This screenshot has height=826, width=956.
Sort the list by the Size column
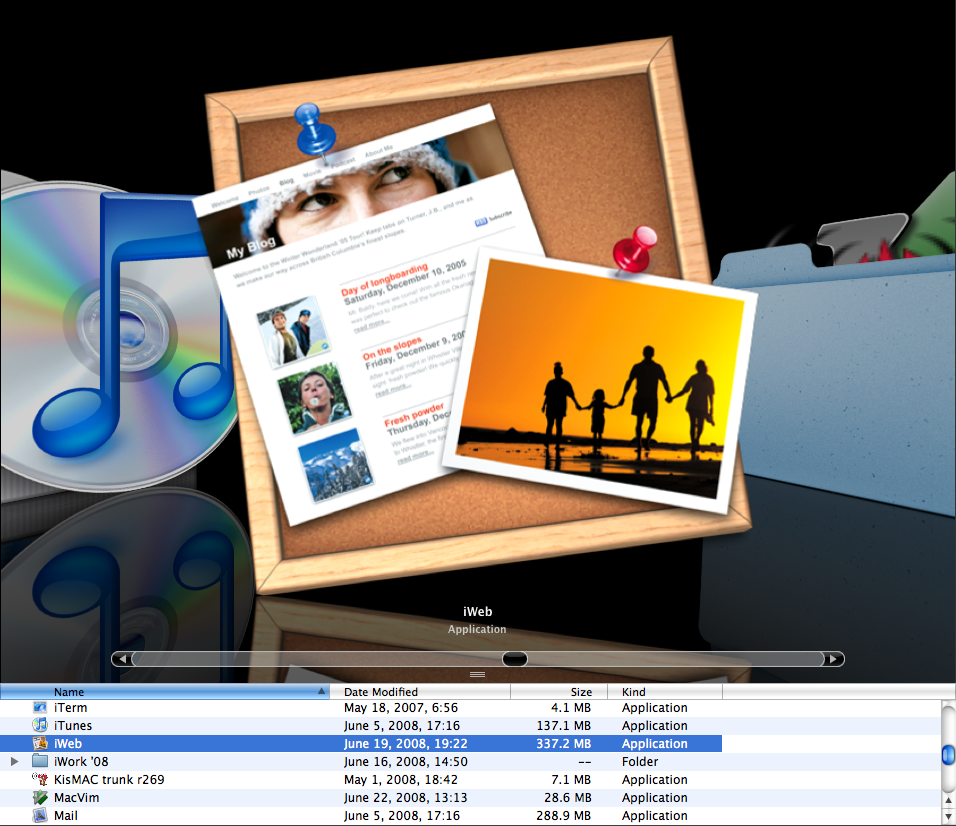coord(559,692)
